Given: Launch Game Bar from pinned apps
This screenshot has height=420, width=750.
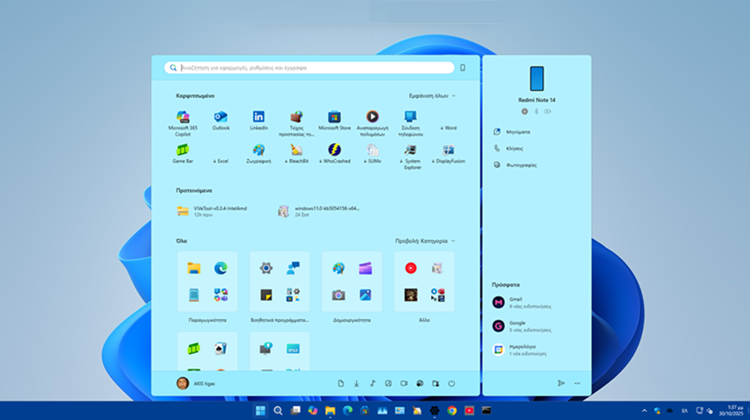Looking at the screenshot, I should point(183,154).
